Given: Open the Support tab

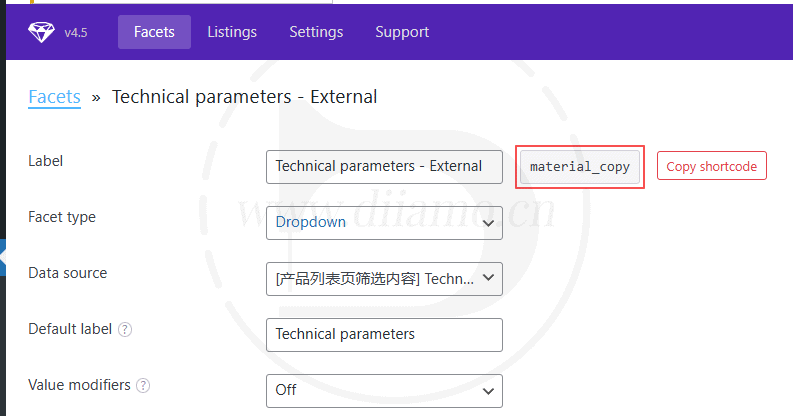Looking at the screenshot, I should [402, 32].
